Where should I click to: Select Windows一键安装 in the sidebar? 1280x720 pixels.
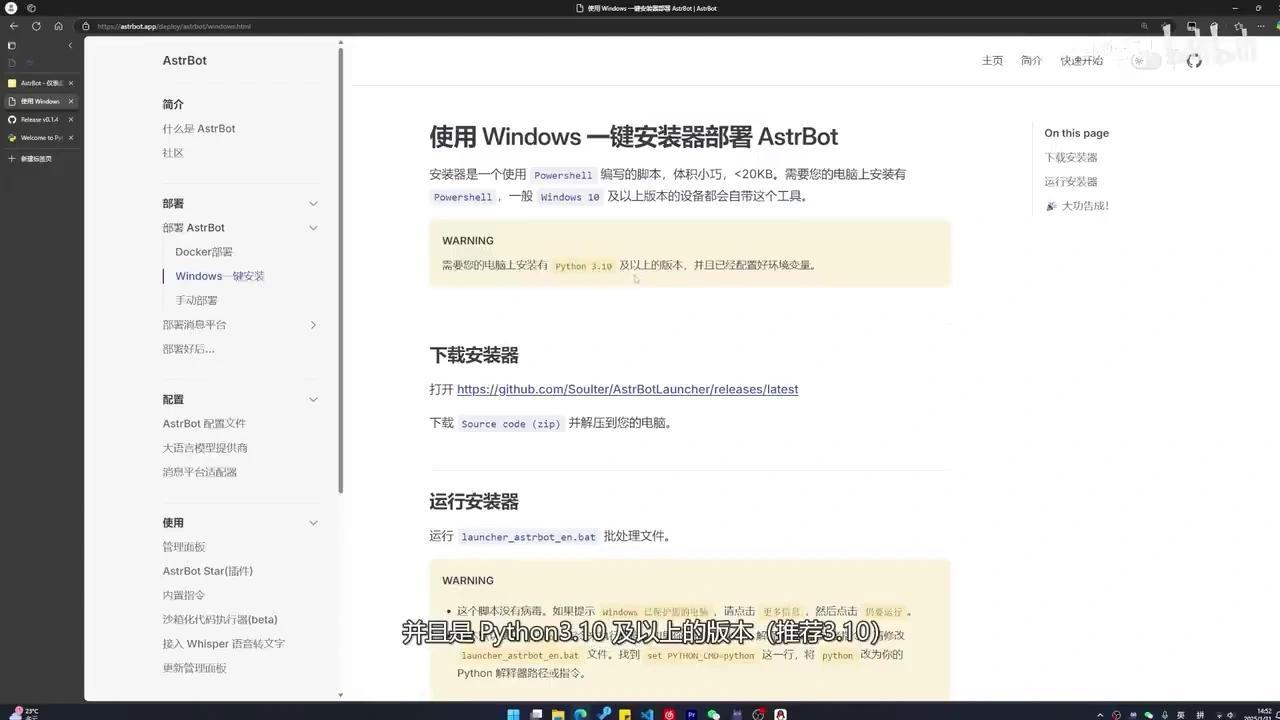(x=220, y=276)
